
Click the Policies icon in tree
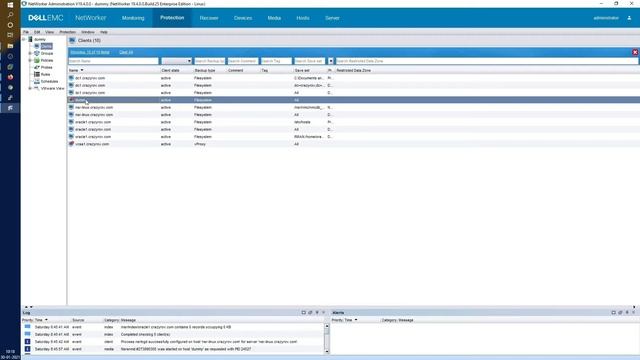(x=37, y=60)
